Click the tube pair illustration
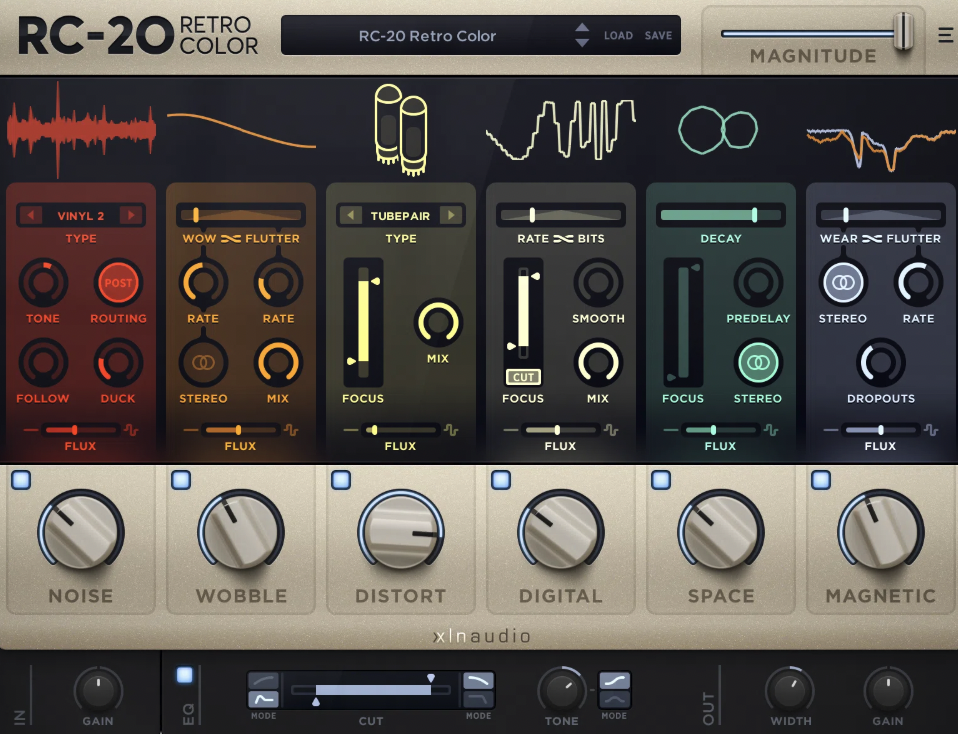This screenshot has width=958, height=734. pos(401,130)
